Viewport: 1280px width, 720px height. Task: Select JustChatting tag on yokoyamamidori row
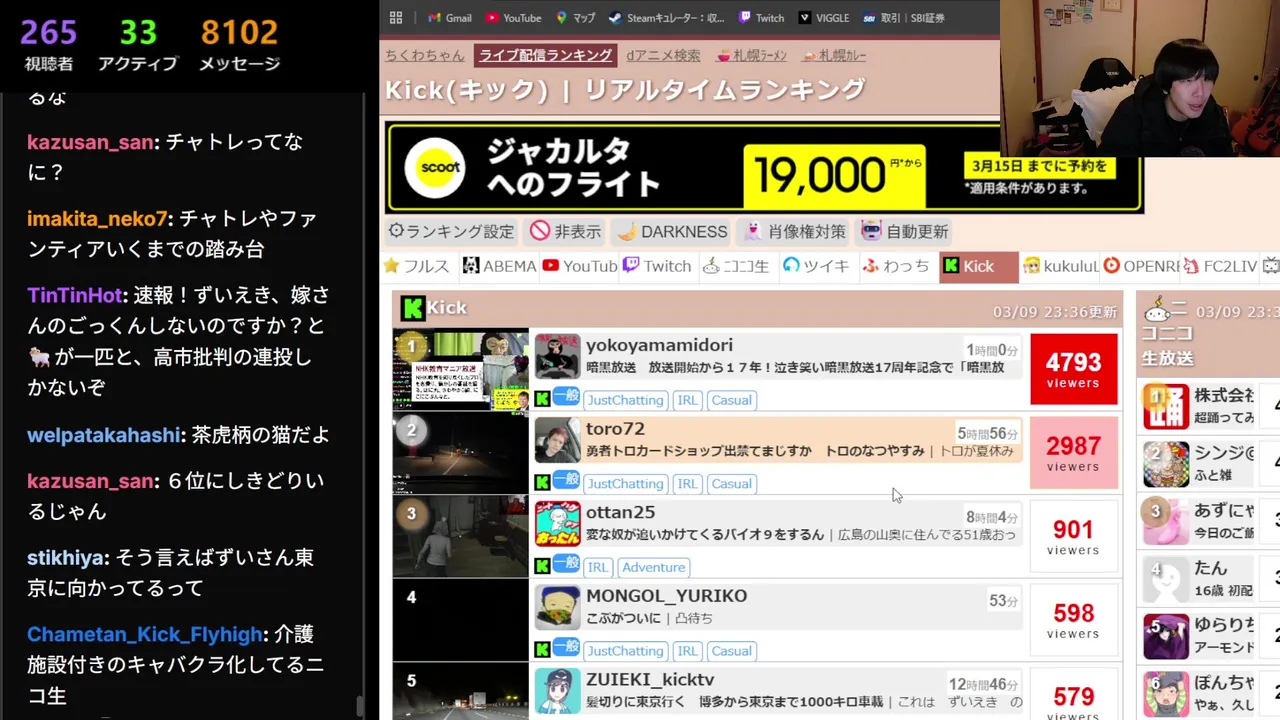tap(625, 400)
